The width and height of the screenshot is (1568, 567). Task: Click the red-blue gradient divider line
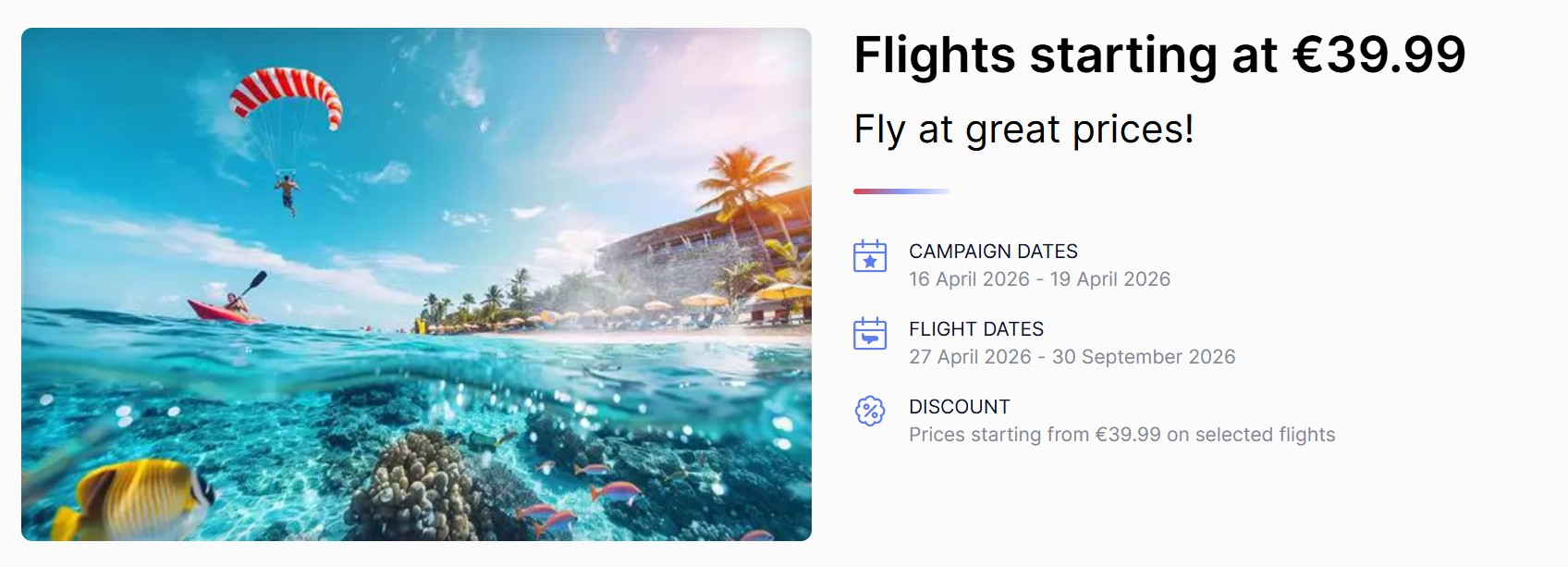tap(900, 191)
